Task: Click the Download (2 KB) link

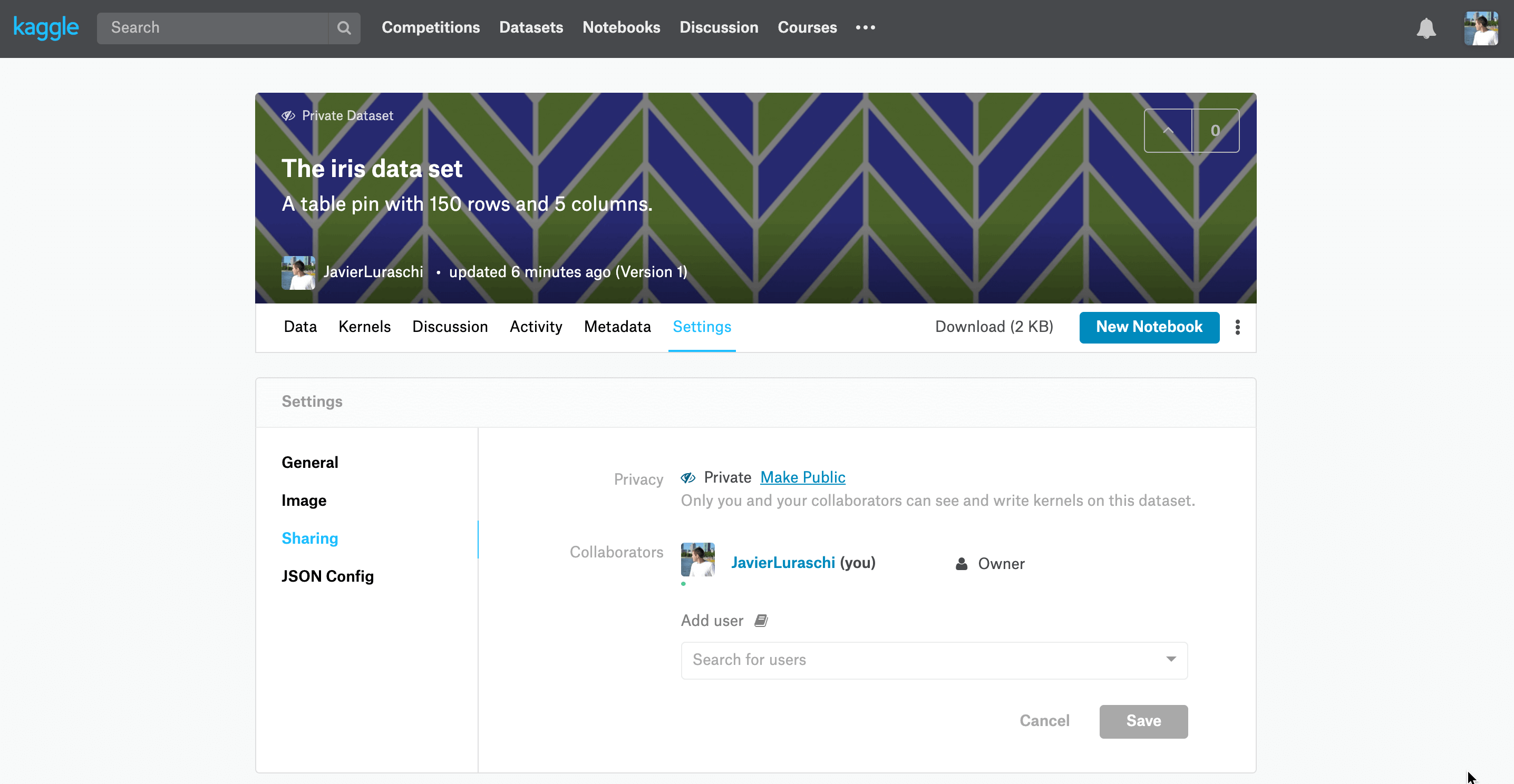Action: (x=994, y=327)
